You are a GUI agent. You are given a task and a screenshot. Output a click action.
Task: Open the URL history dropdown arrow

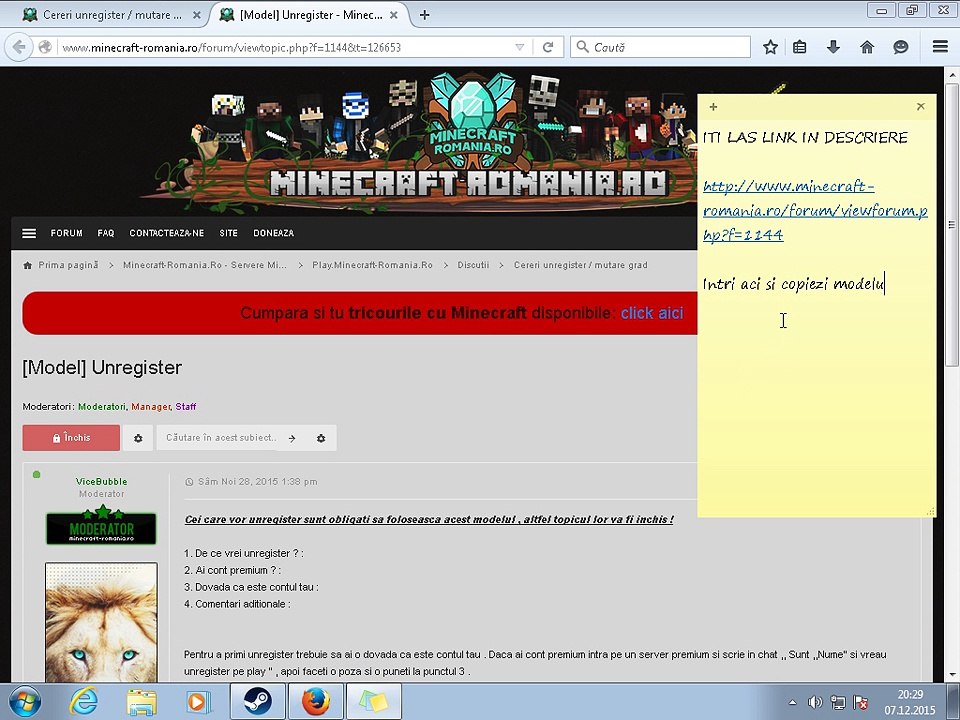tap(519, 47)
